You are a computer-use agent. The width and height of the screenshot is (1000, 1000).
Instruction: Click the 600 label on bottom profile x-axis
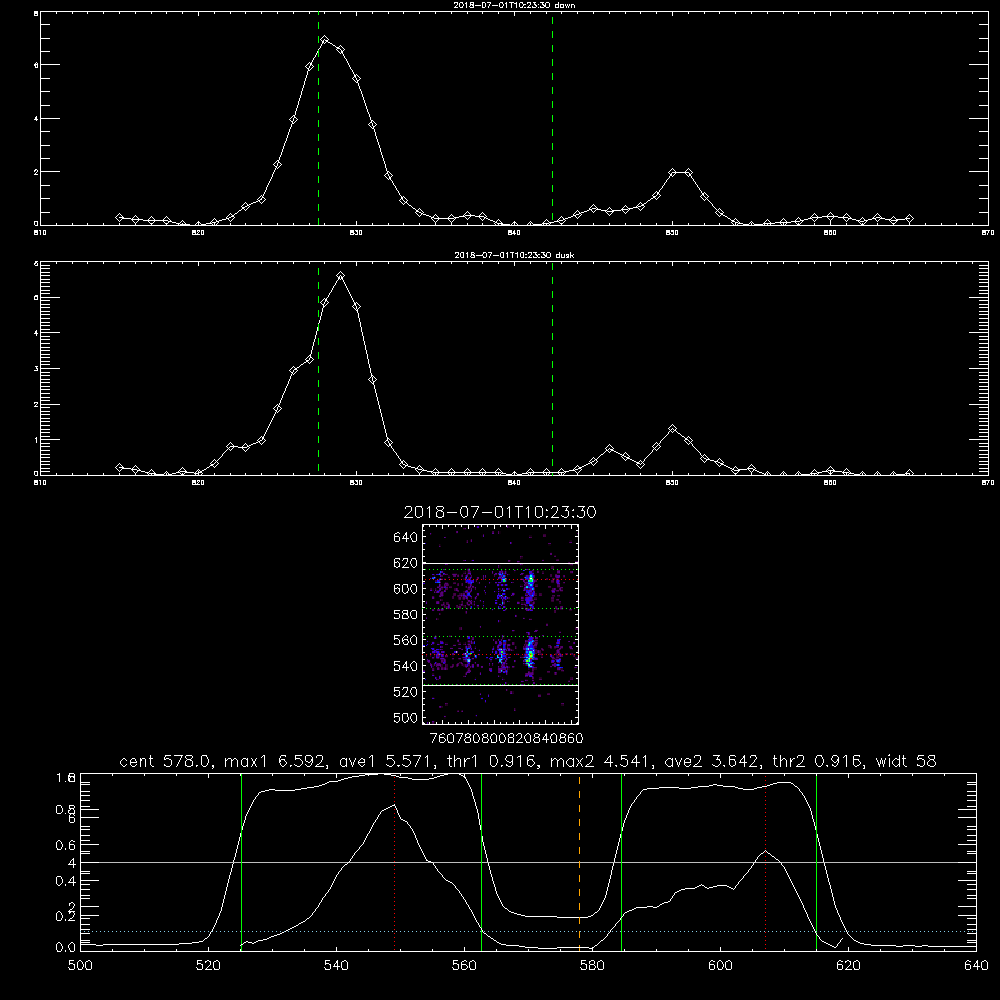[720, 966]
